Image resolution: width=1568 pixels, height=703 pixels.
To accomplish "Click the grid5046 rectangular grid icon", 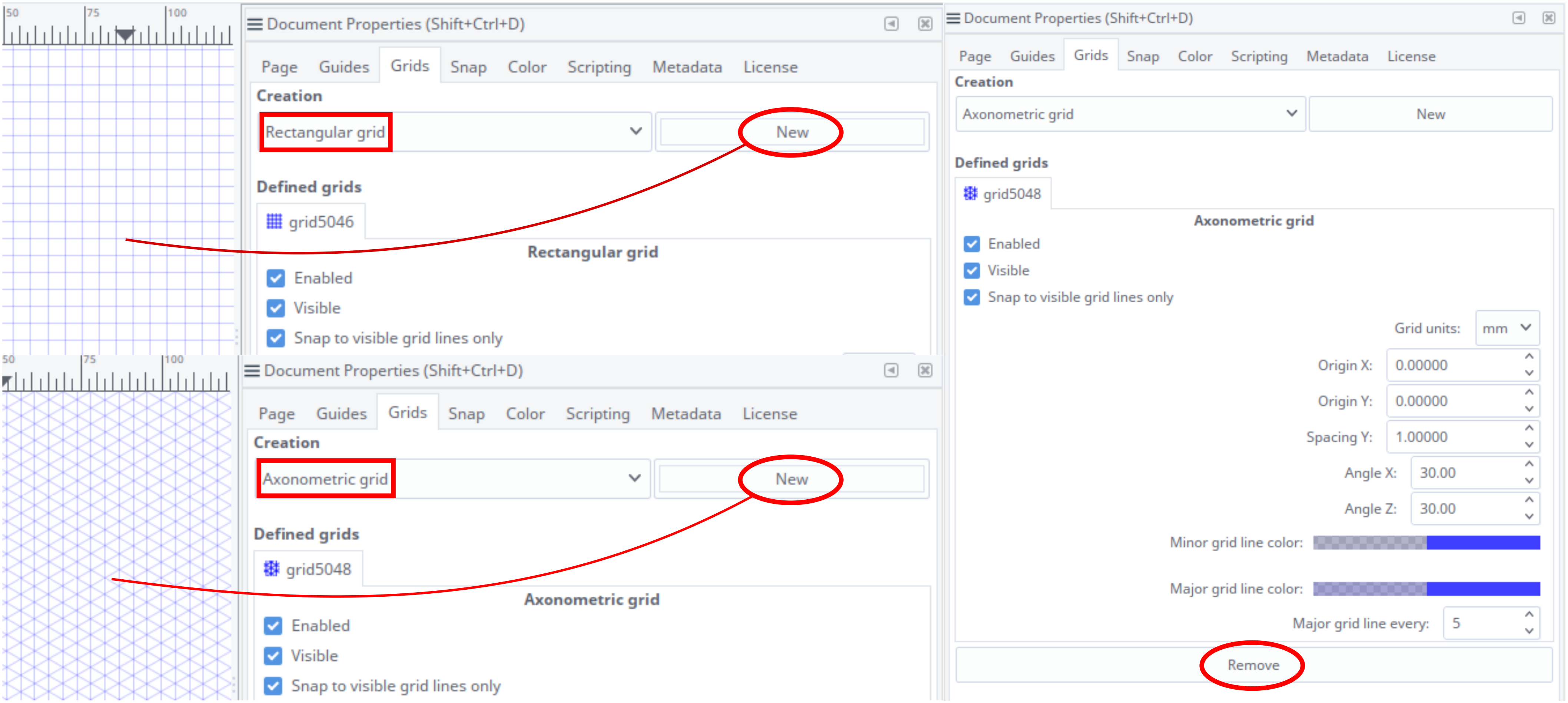I will point(274,221).
